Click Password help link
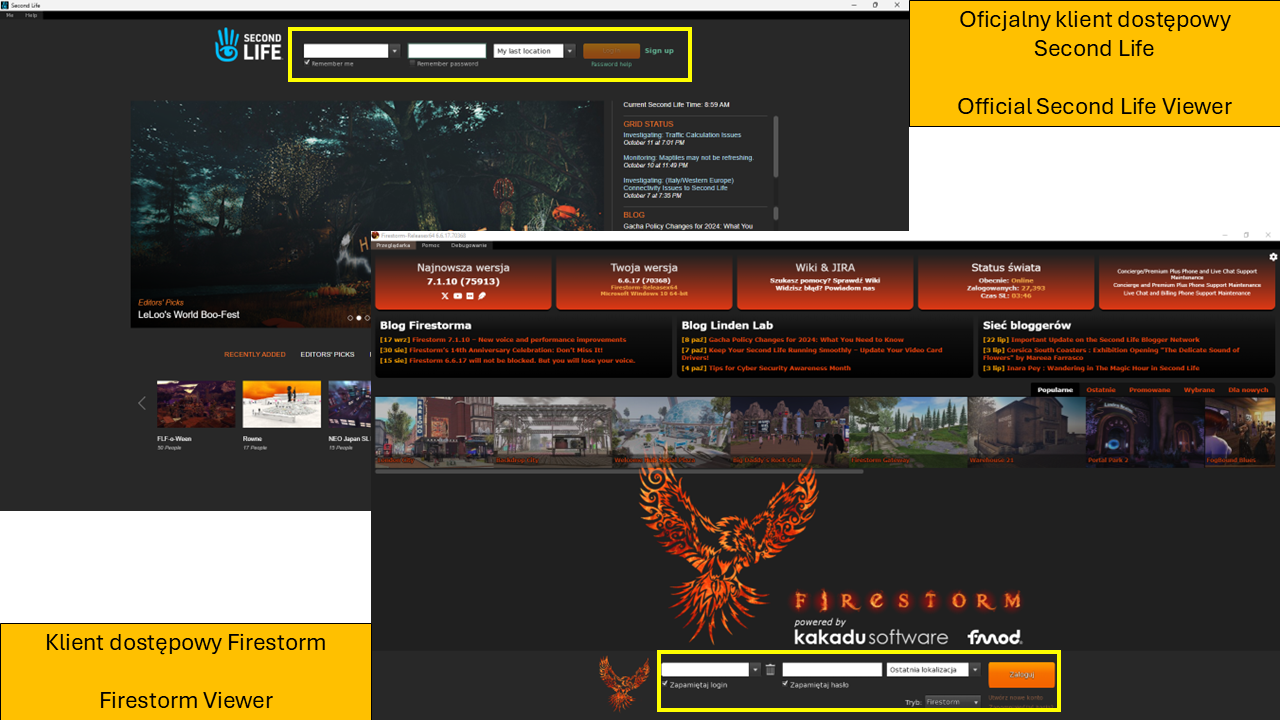 (611, 64)
